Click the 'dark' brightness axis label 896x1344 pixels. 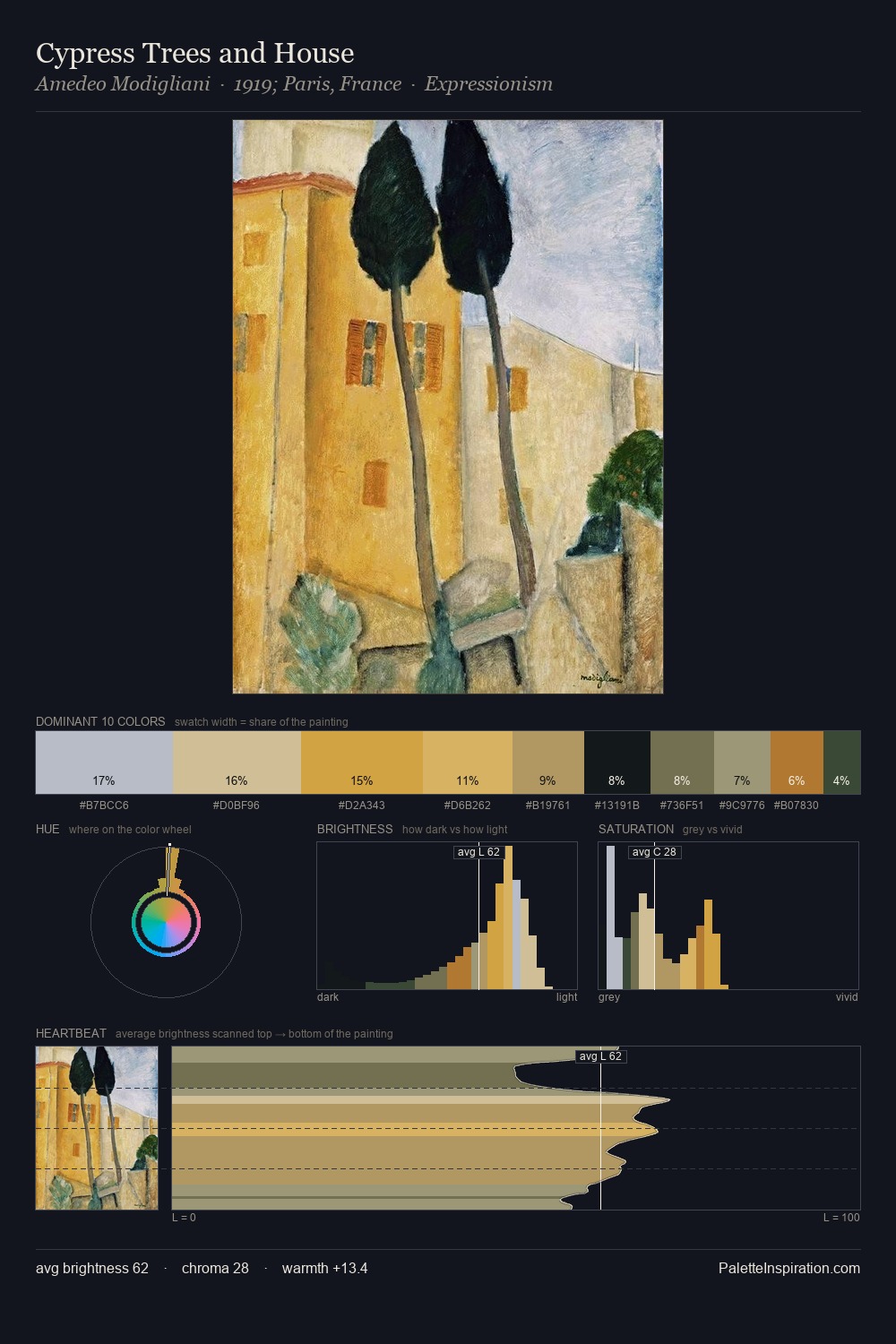(x=328, y=997)
